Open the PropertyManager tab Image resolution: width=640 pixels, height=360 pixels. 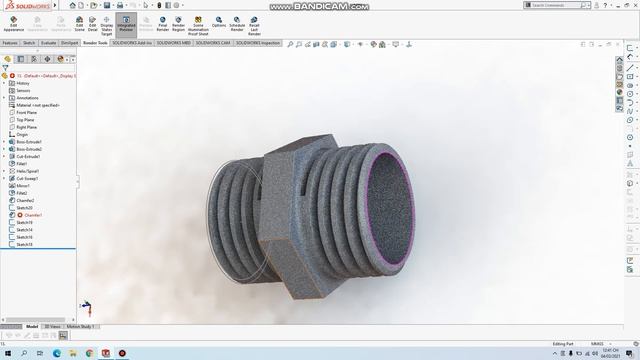point(21,59)
